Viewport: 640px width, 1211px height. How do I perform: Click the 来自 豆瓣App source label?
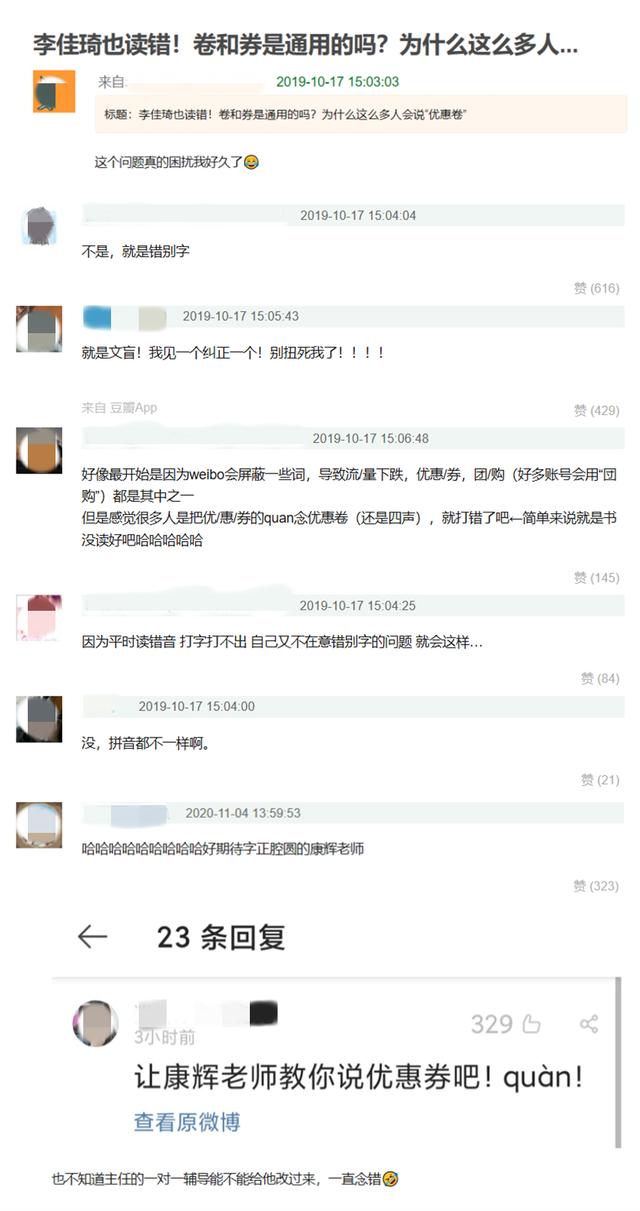(119, 408)
